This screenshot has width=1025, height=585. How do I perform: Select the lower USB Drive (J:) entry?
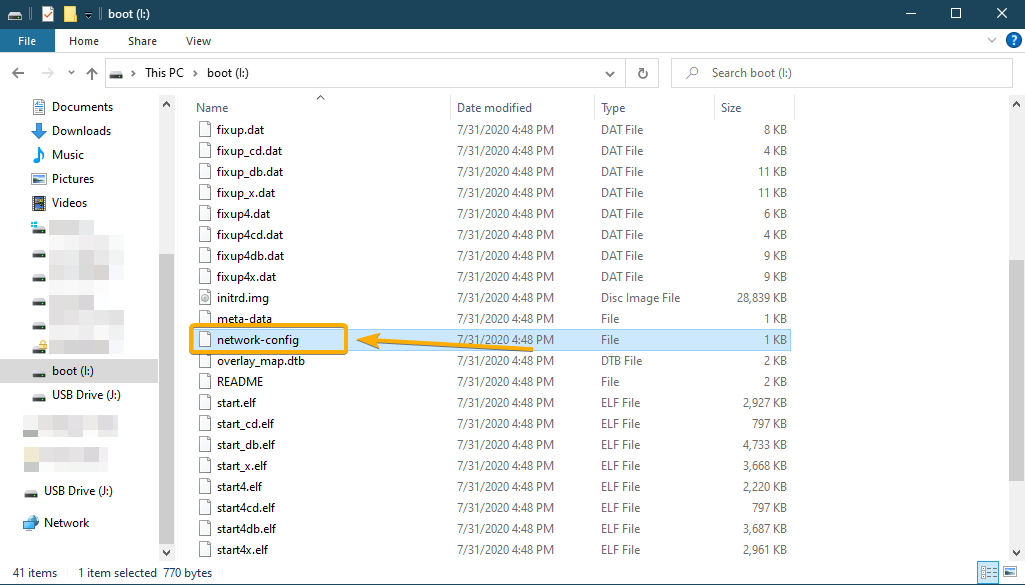coord(78,491)
